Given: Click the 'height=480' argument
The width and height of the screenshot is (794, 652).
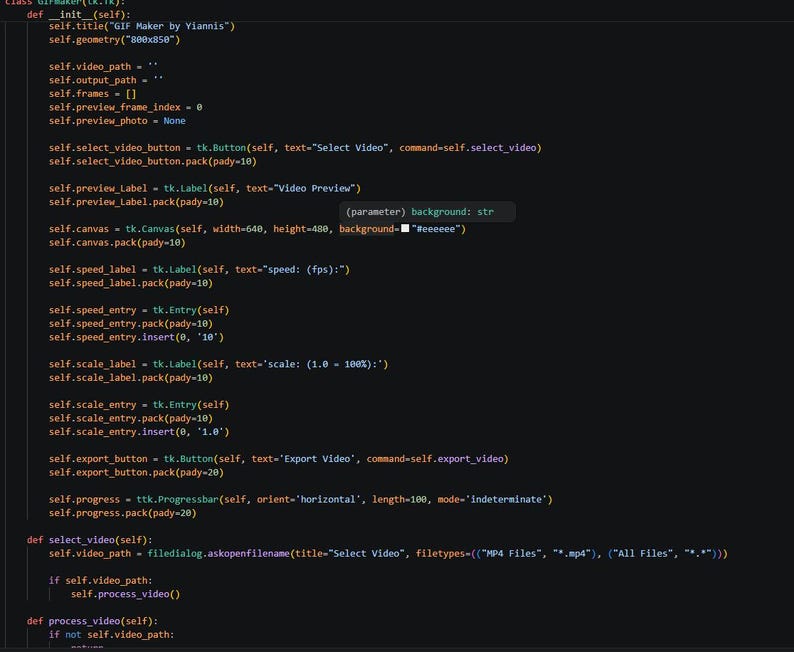Looking at the screenshot, I should coord(301,229).
